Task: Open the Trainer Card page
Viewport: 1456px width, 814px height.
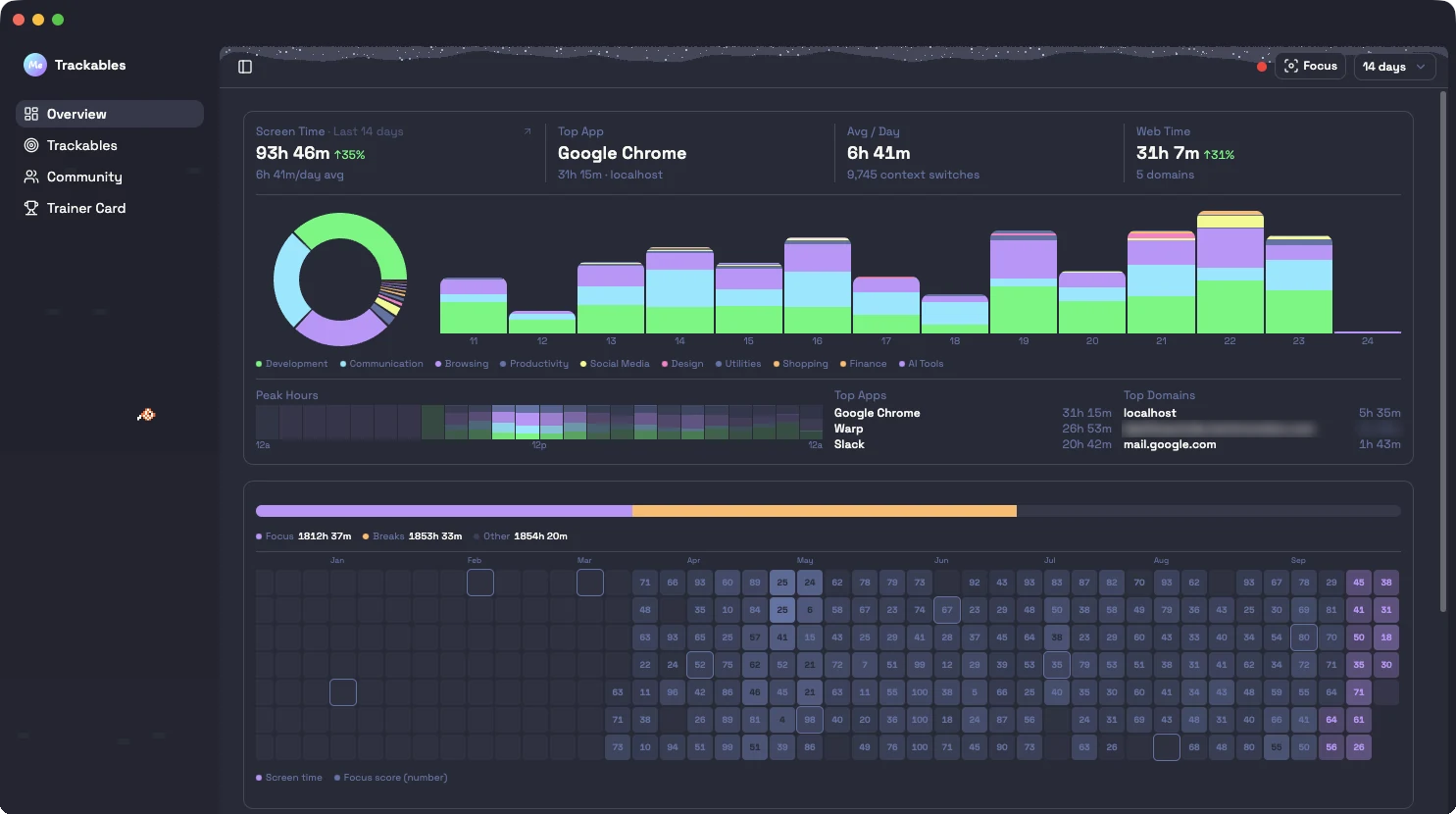Action: click(x=110, y=208)
